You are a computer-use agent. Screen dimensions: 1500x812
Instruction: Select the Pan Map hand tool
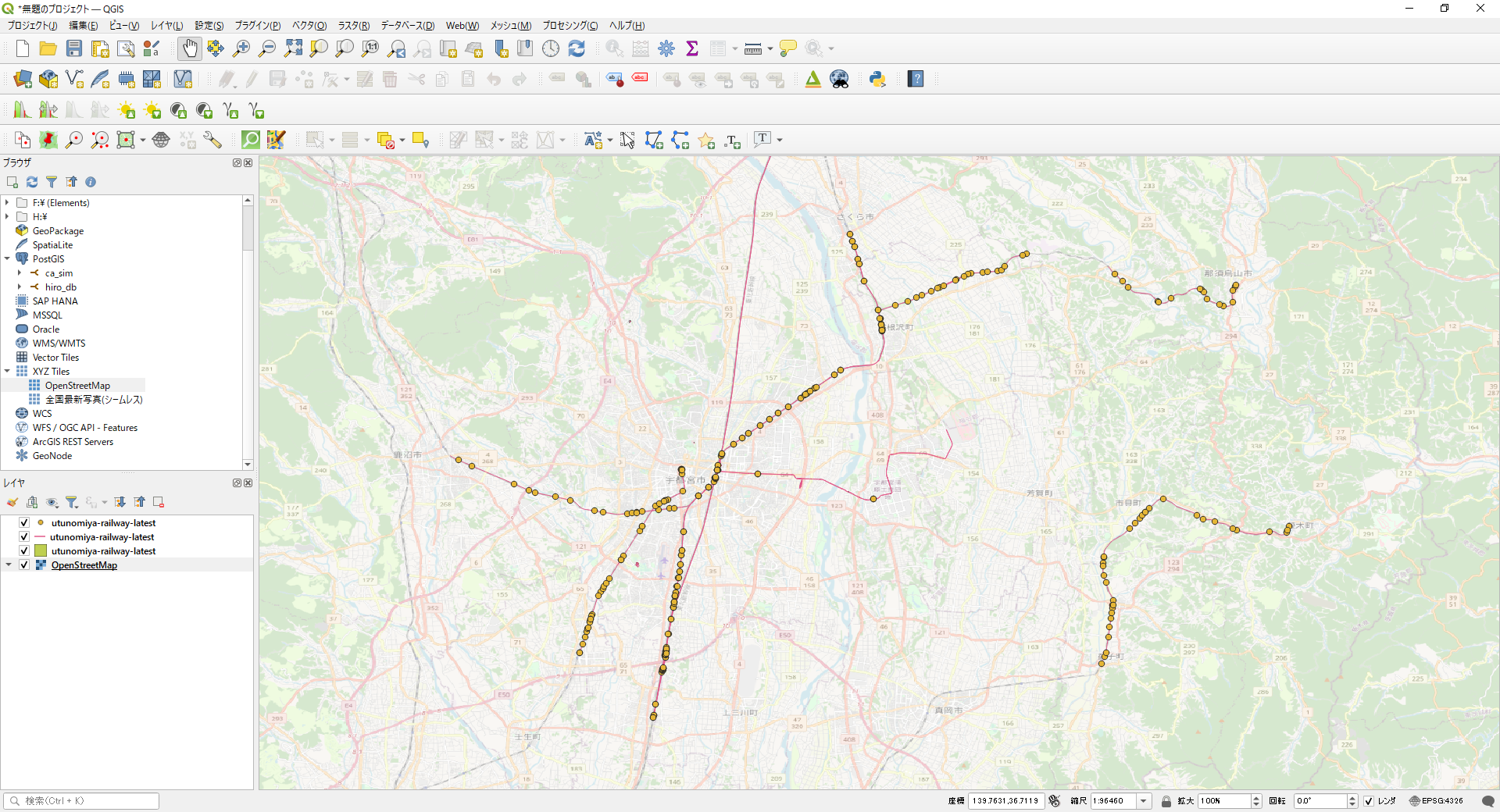click(190, 48)
